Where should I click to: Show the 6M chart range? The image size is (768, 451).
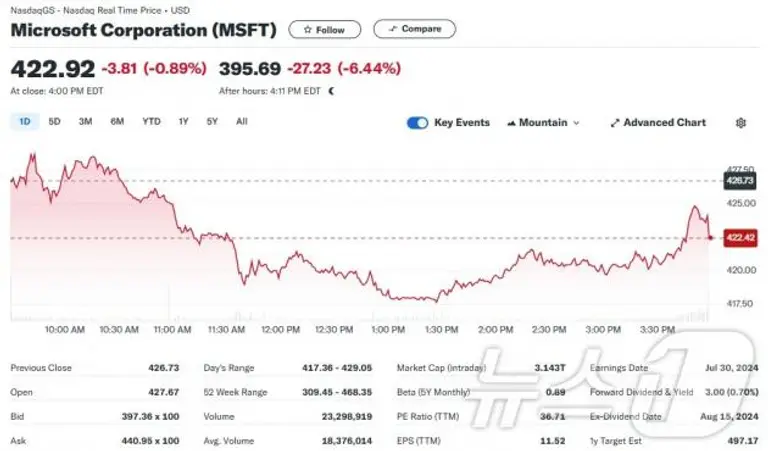pos(117,122)
